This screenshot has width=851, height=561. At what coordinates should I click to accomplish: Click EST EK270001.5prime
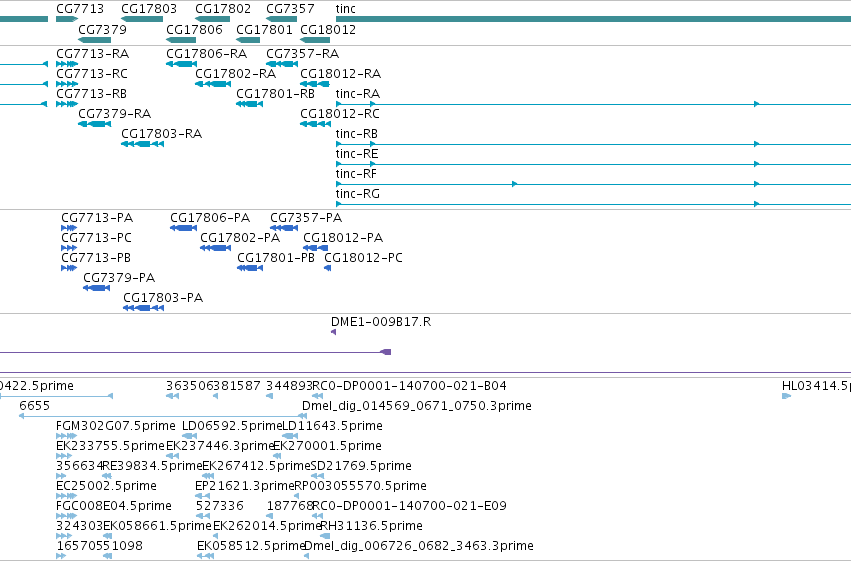327,447
